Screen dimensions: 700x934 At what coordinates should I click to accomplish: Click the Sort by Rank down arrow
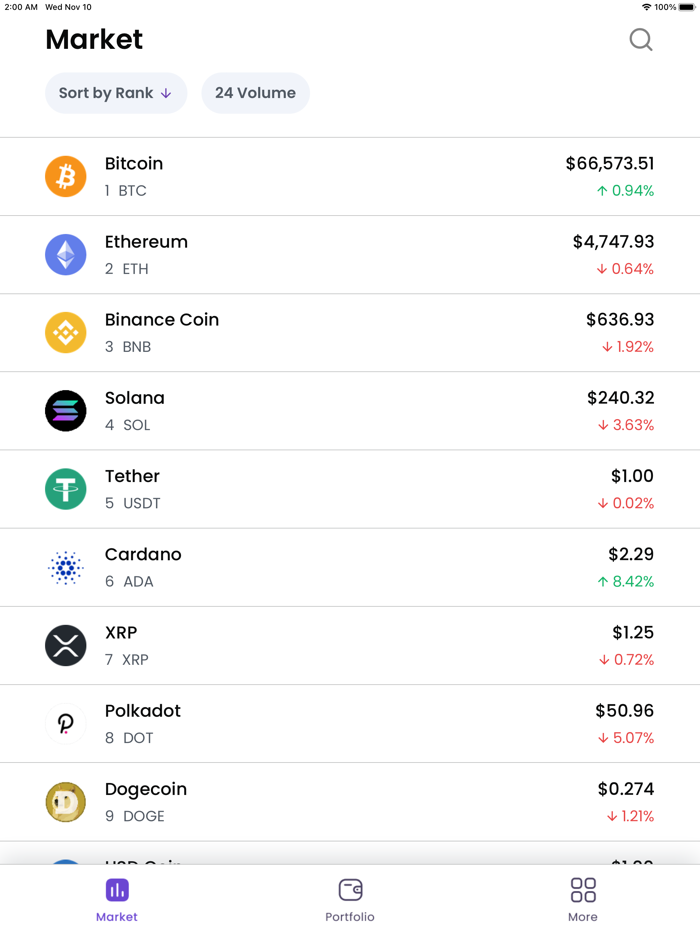[168, 92]
